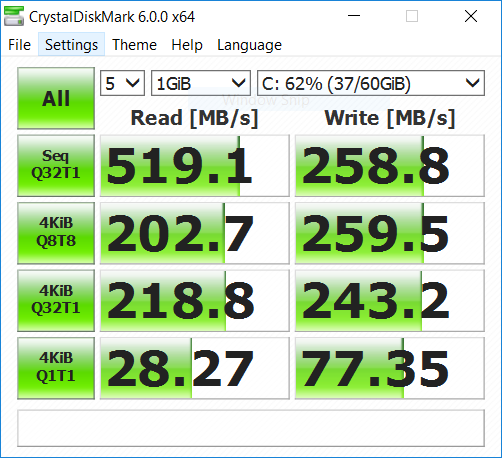Start the 4KiB Q32T1 benchmark
The height and width of the screenshot is (458, 502).
(56, 301)
